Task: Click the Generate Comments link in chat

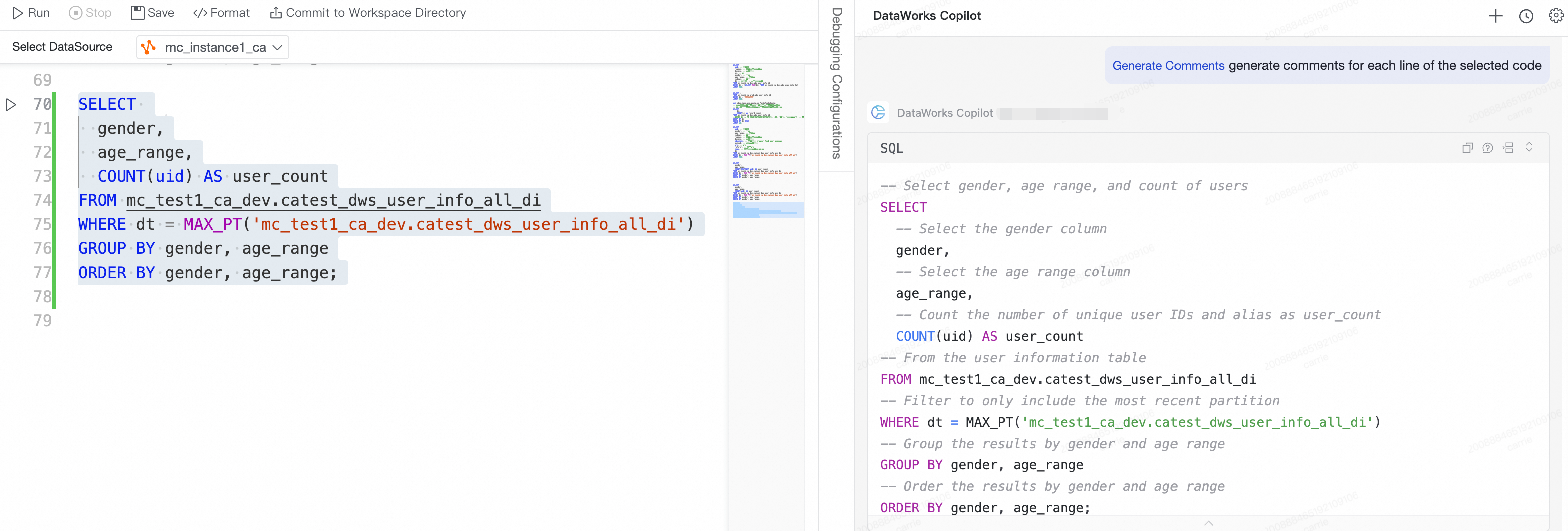Action: 1167,66
